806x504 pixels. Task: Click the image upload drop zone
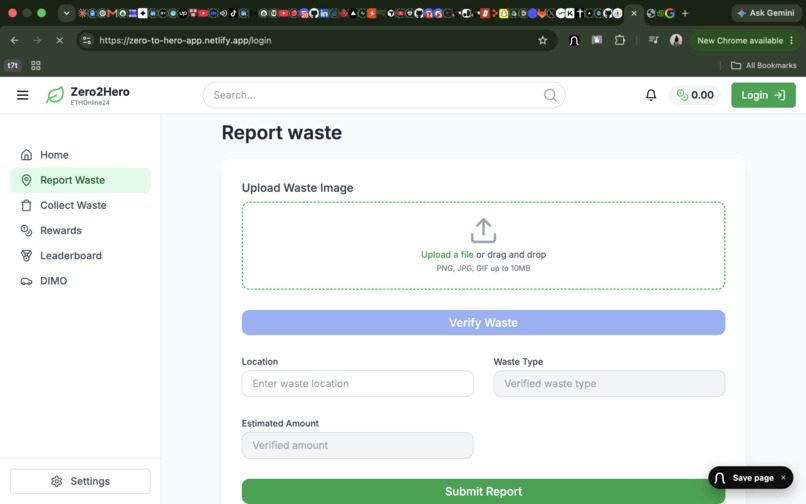[x=483, y=245]
